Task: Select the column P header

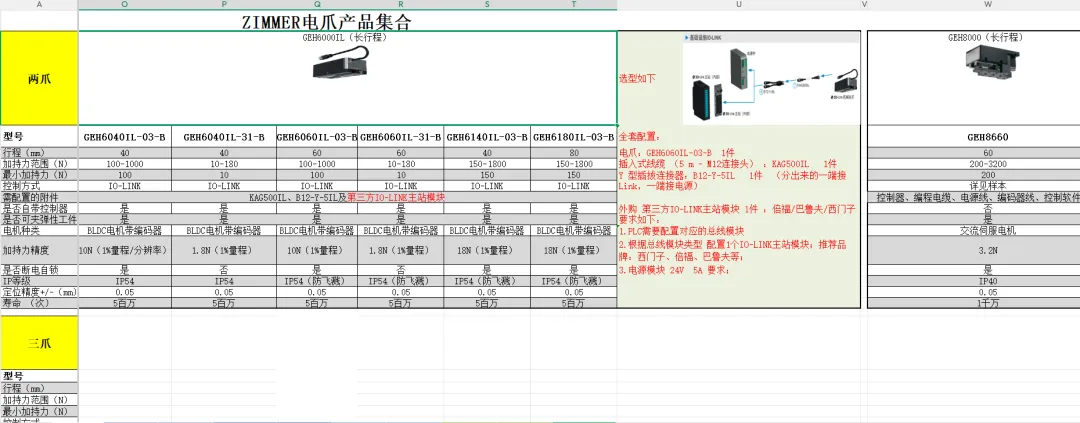Action: 224,4
